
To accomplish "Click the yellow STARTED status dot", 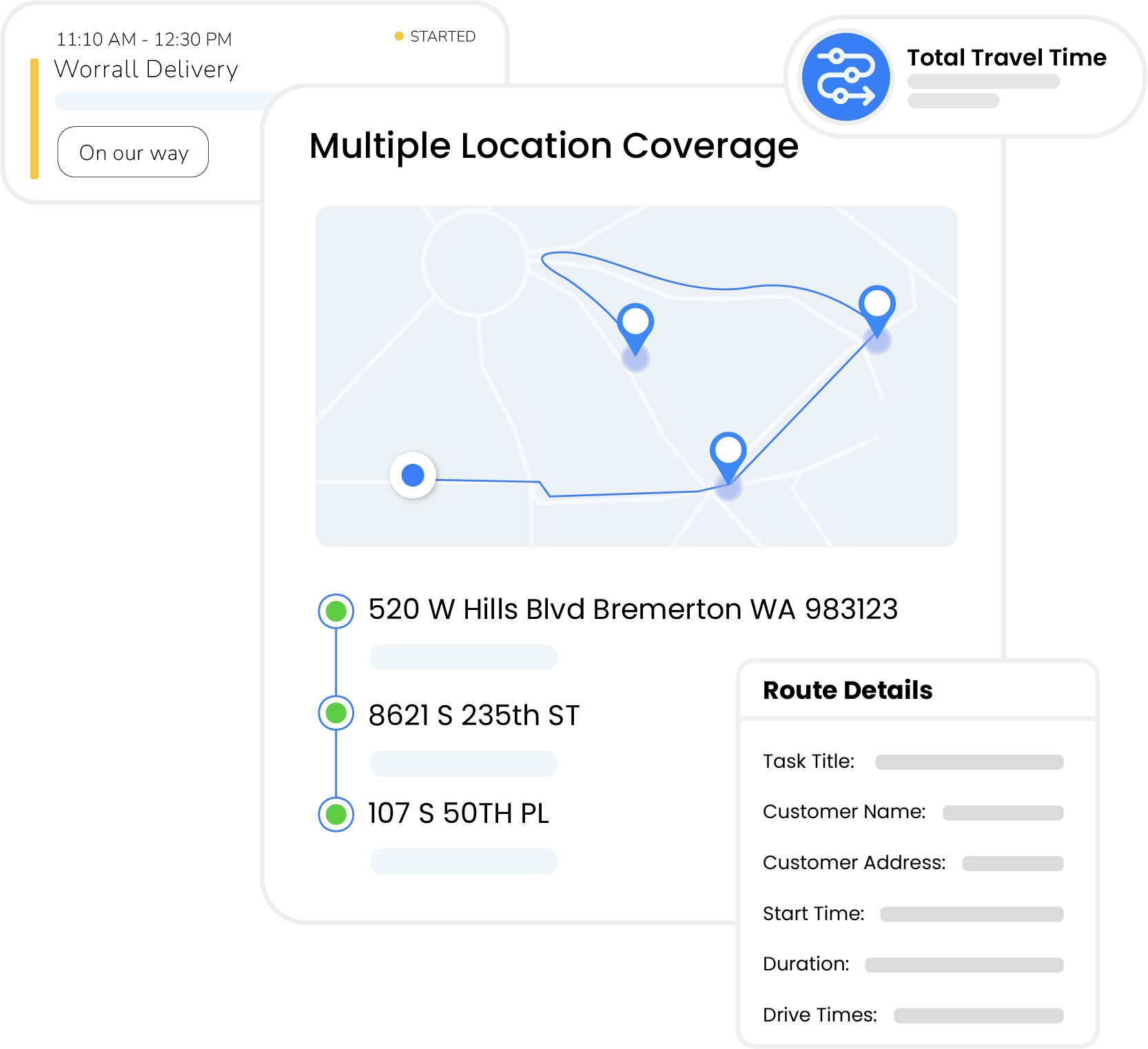I will [398, 37].
